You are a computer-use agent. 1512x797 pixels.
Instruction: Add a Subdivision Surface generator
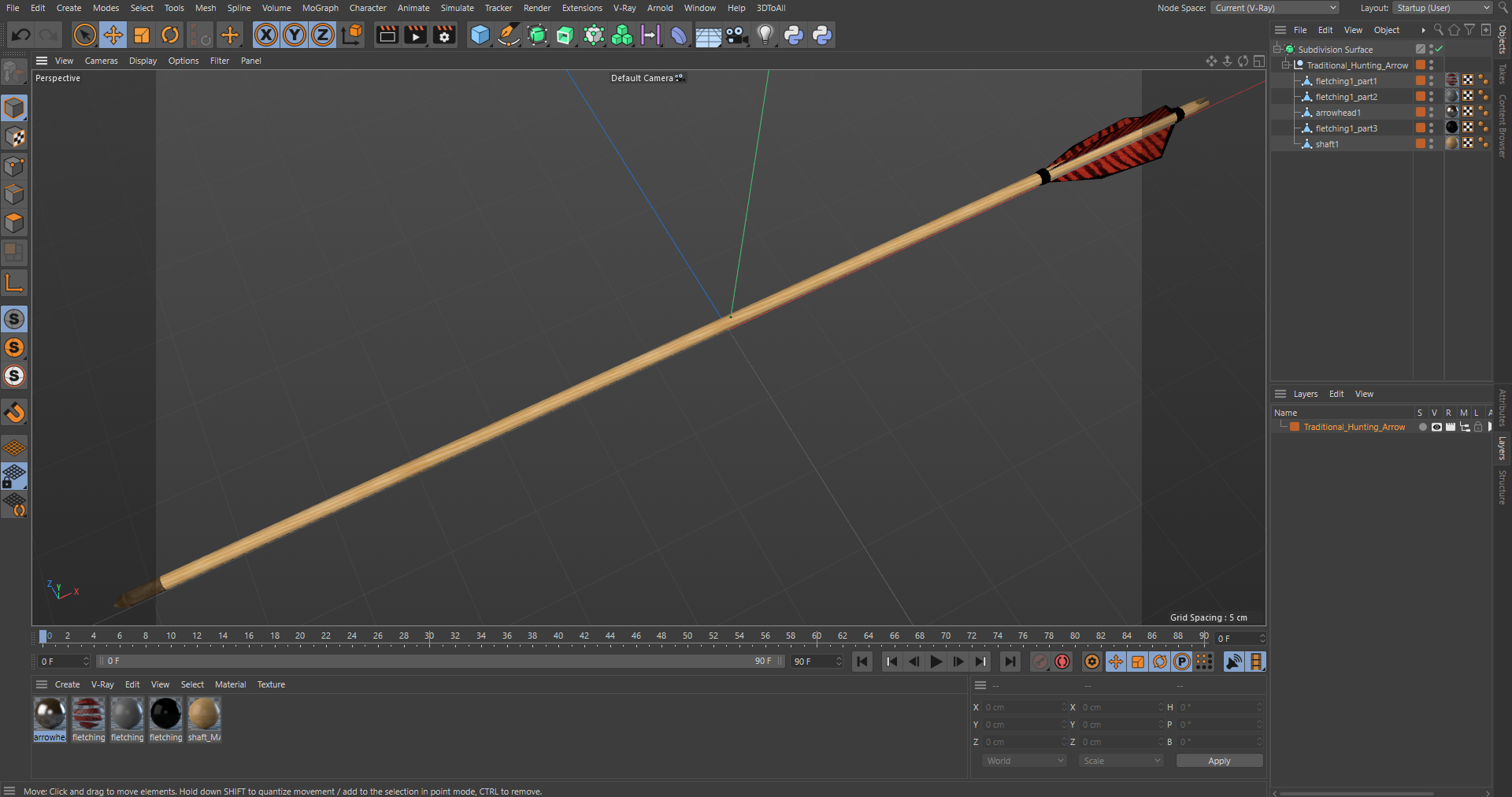tap(537, 35)
